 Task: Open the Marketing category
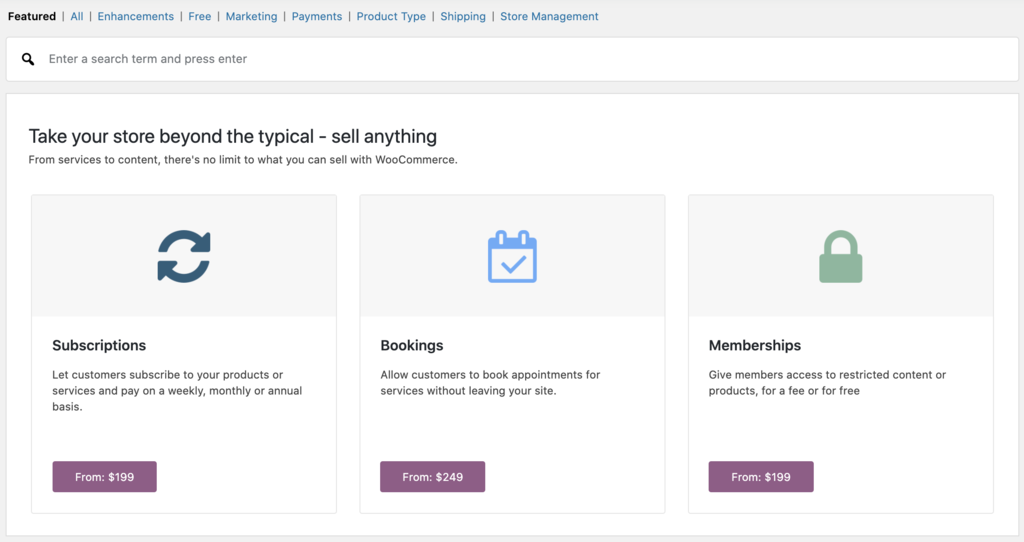coord(251,16)
